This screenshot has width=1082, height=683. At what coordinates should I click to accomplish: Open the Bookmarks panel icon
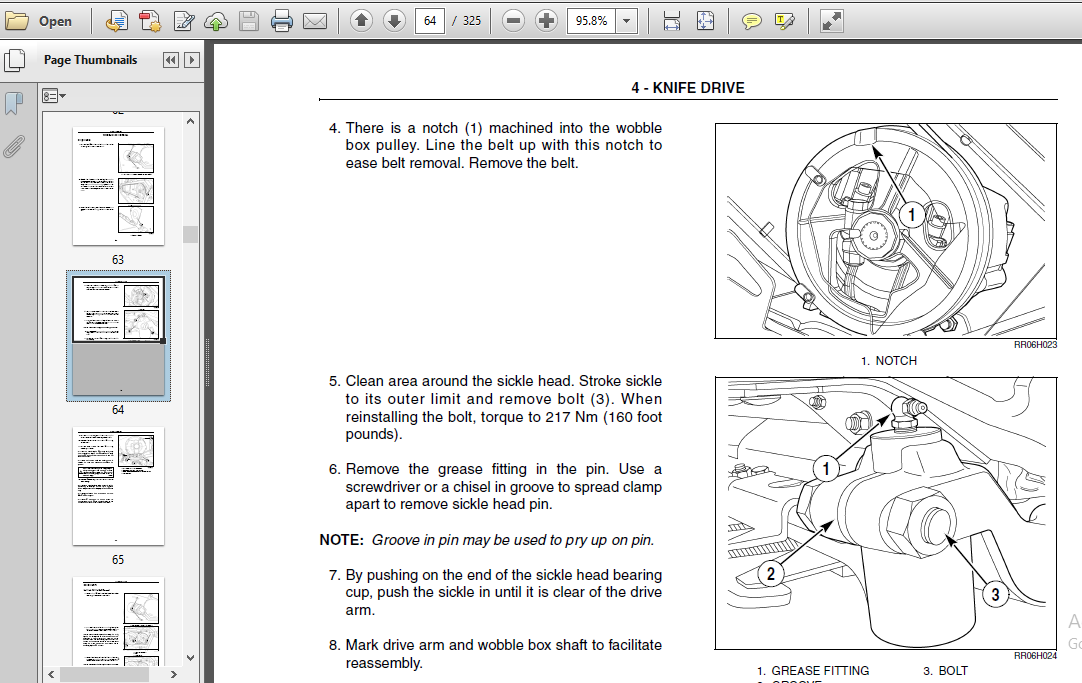tap(14, 103)
